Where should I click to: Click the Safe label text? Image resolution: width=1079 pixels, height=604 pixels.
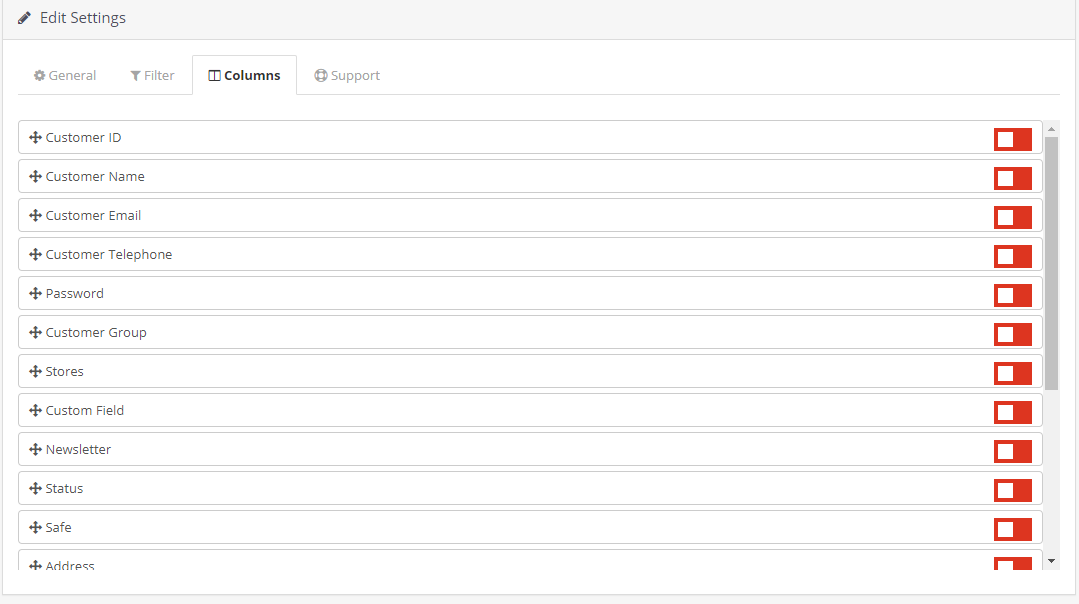(x=58, y=528)
